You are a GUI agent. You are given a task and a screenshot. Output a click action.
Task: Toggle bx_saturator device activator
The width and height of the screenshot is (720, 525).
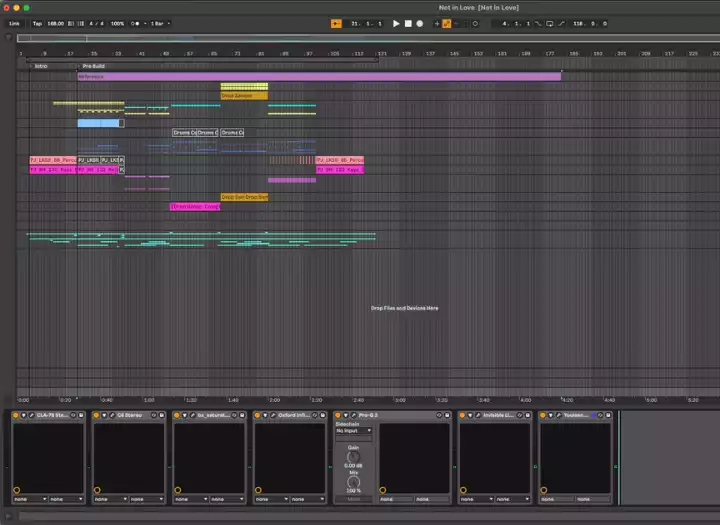[177, 415]
